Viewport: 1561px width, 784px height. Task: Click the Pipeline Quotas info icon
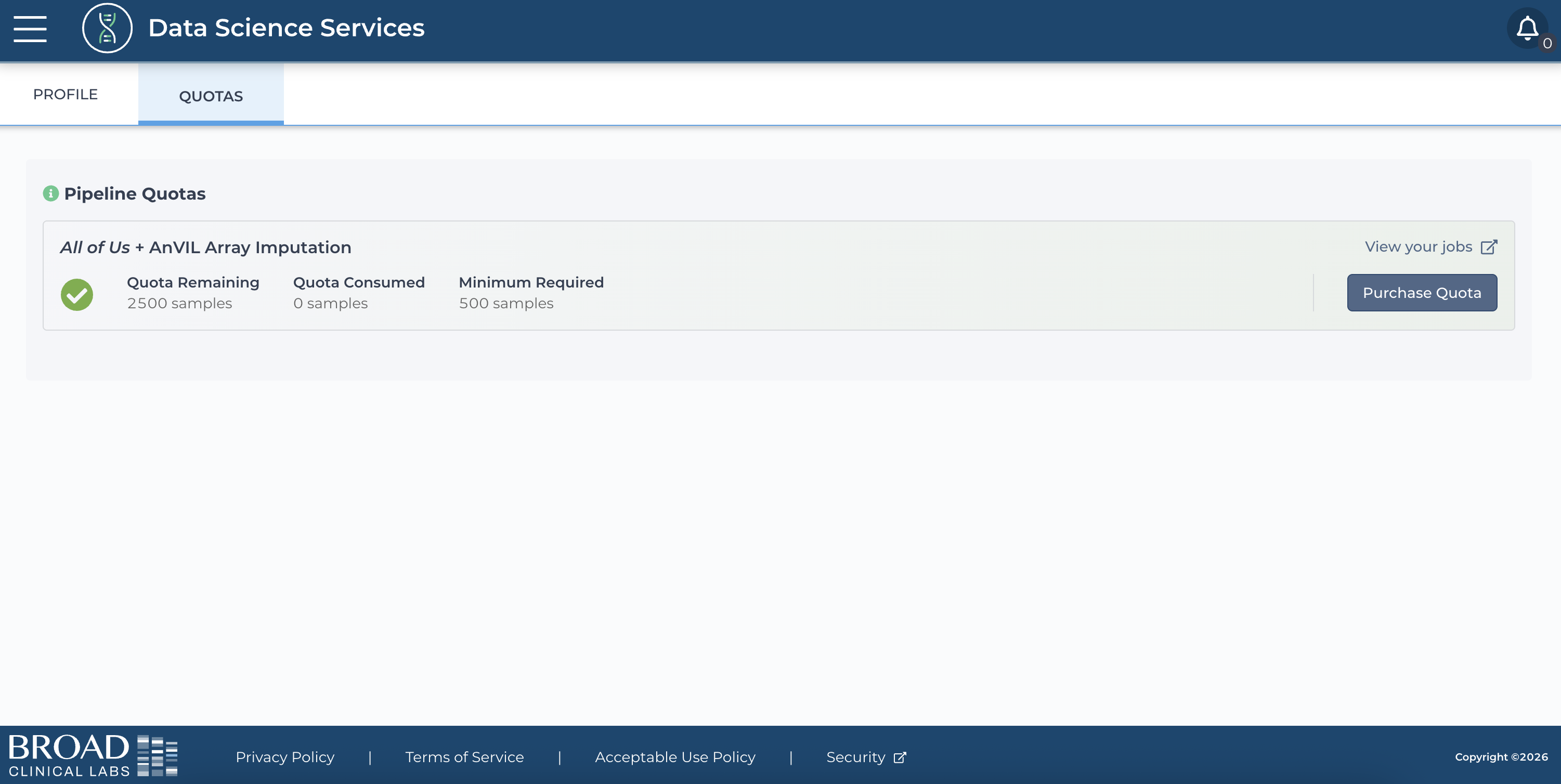tap(51, 193)
